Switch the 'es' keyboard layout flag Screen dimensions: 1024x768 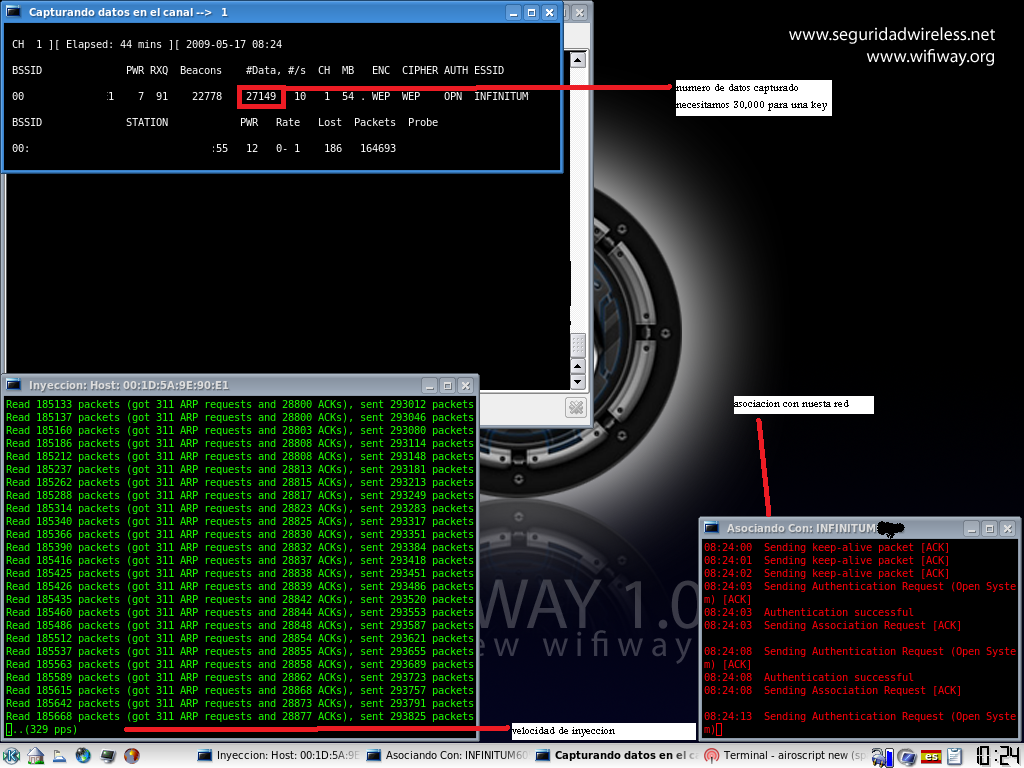pos(931,756)
